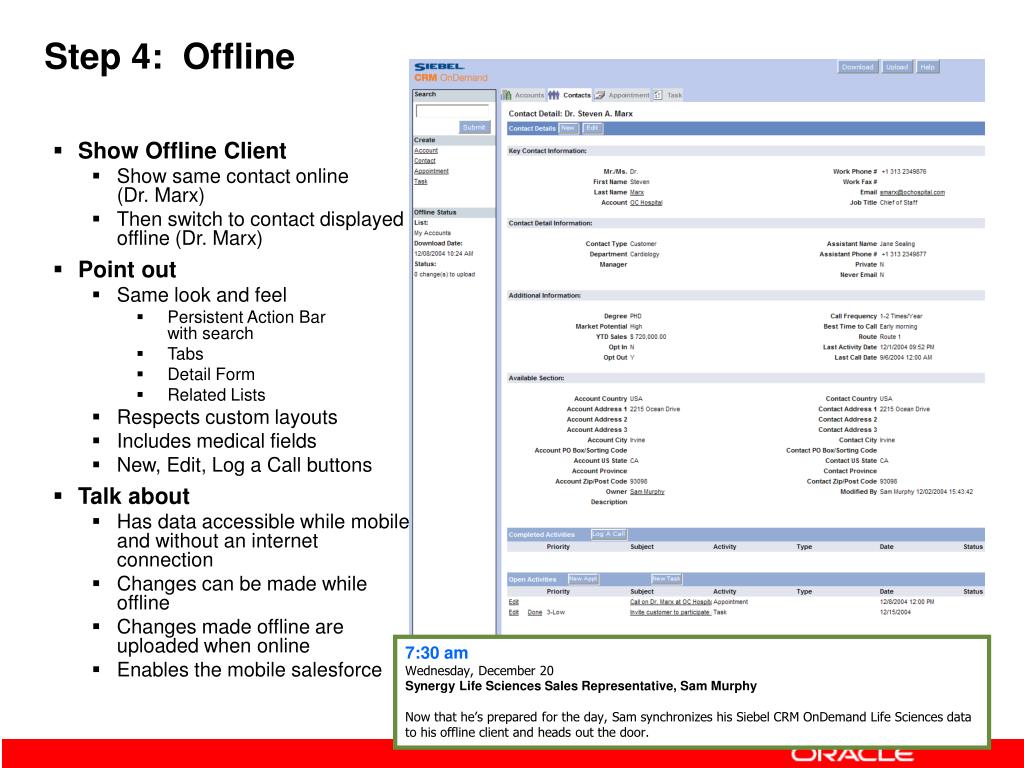This screenshot has height=768, width=1024.
Task: Click Edit button in Contact Details bar
Action: pyautogui.click(x=592, y=128)
